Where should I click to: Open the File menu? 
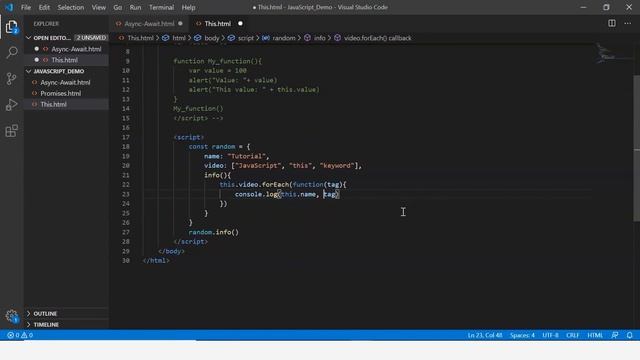tap(26, 7)
